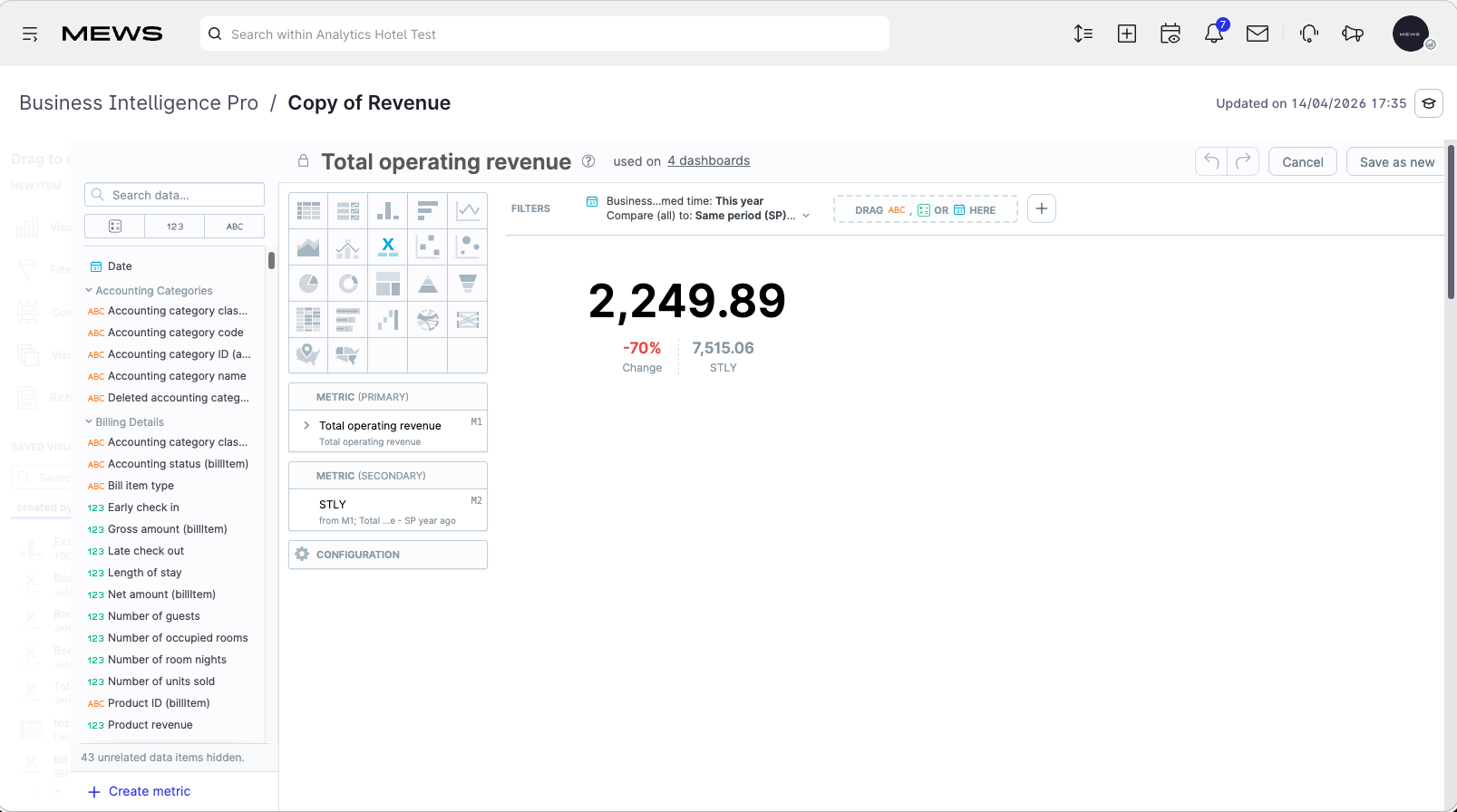Choose the Treemap visualization icon
Viewport: 1457px width, 812px height.
(x=388, y=283)
